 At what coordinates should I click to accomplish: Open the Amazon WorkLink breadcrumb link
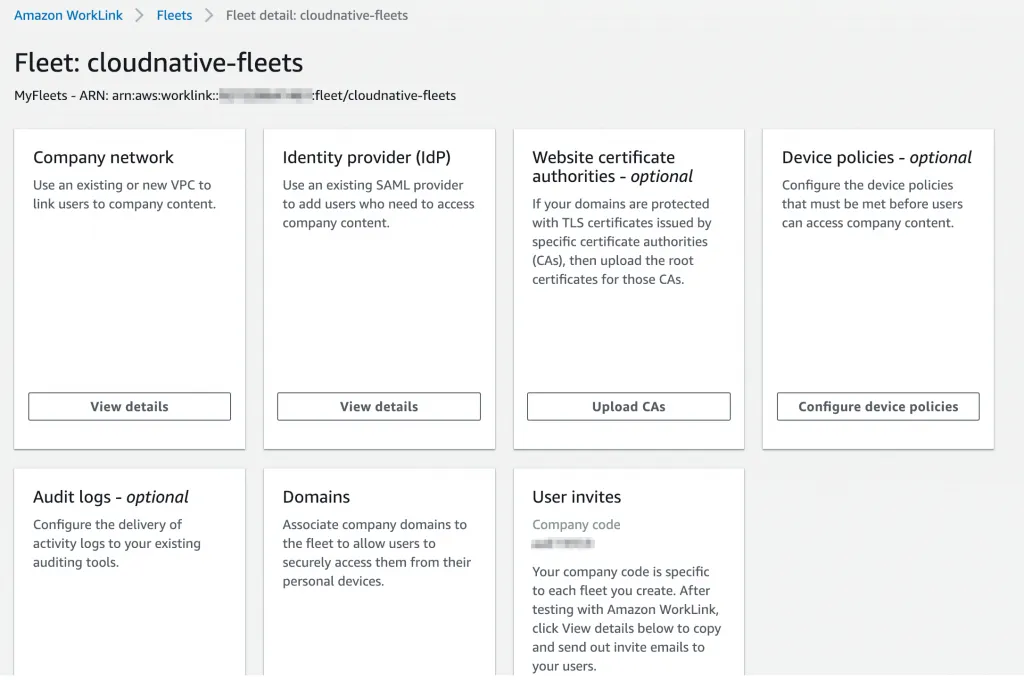(67, 16)
